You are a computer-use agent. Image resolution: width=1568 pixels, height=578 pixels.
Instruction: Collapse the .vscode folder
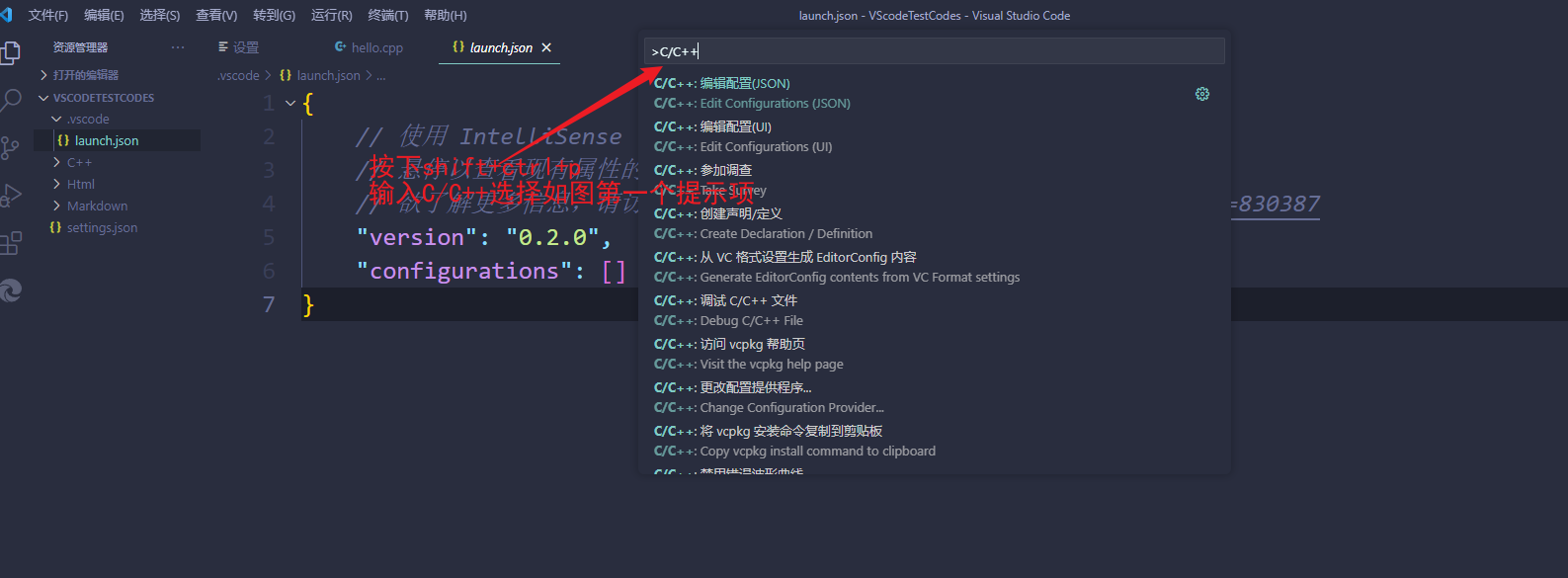(x=88, y=119)
